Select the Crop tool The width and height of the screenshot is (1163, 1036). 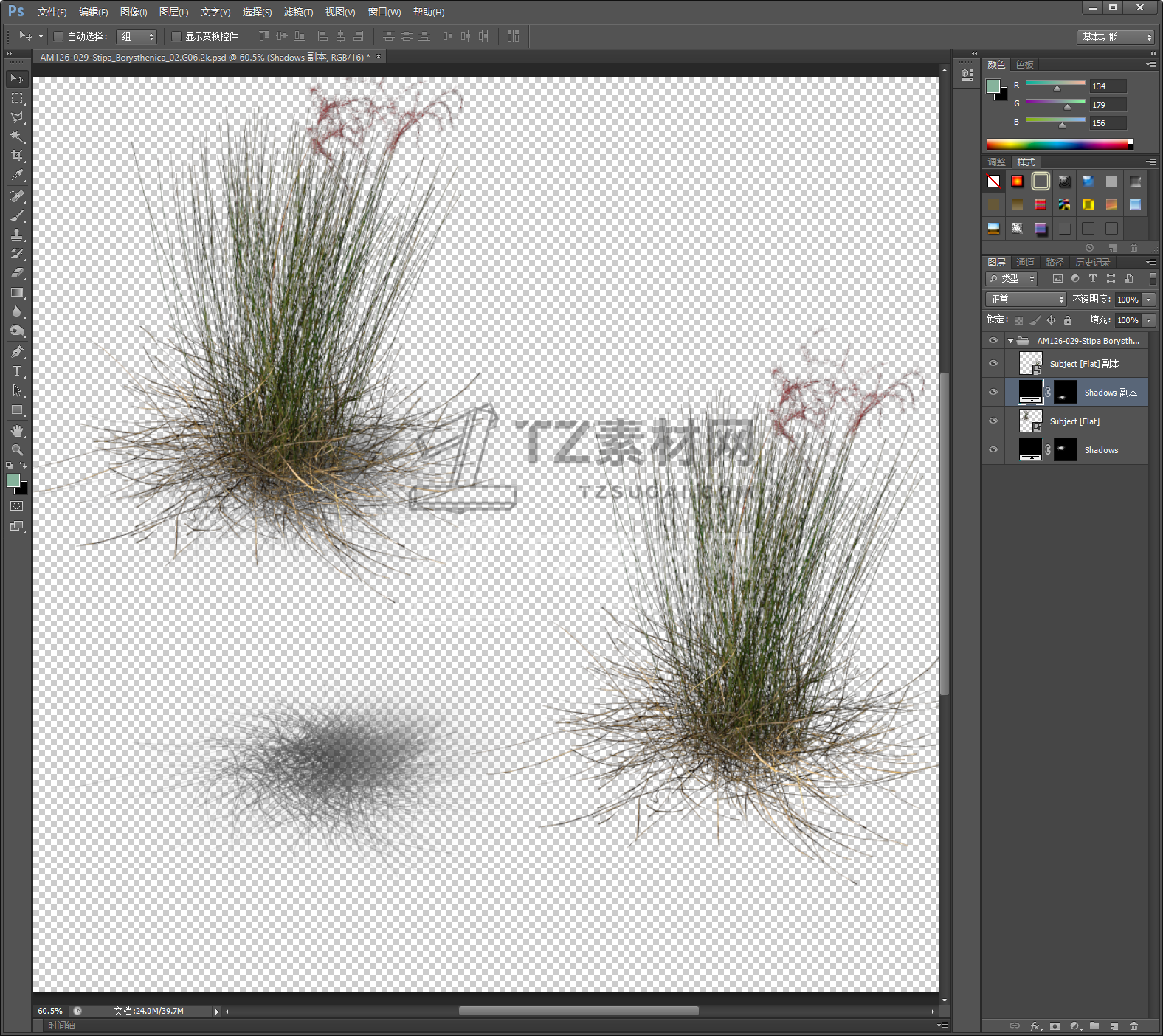(x=17, y=156)
